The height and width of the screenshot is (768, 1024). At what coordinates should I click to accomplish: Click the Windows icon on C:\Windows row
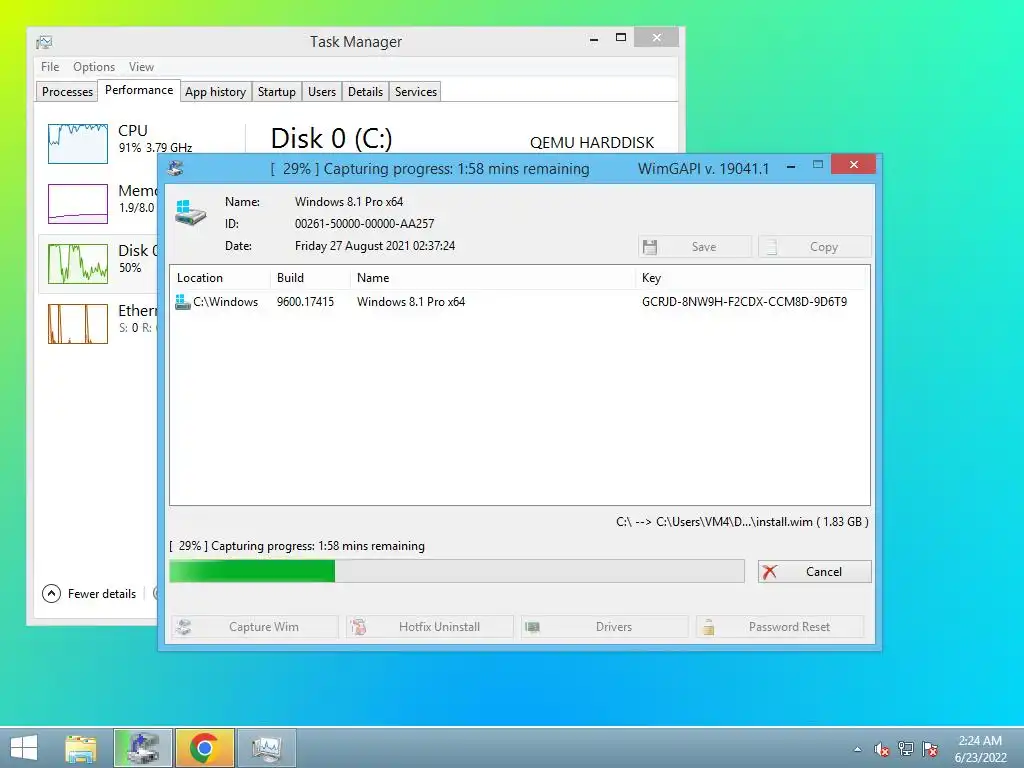click(x=183, y=302)
